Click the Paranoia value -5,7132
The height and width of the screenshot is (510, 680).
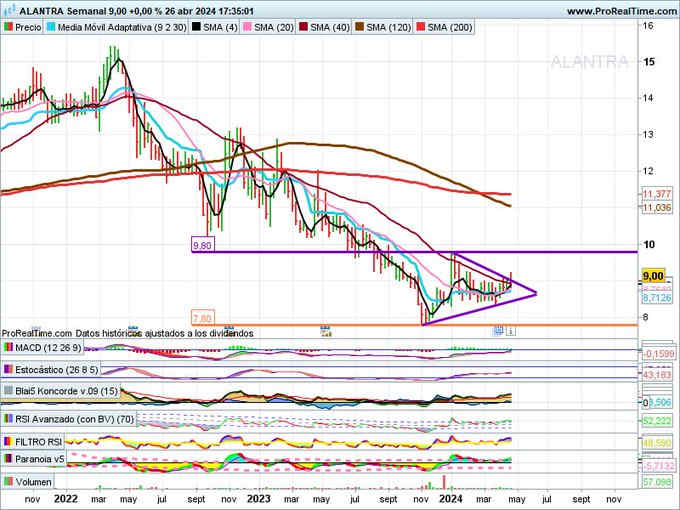click(x=658, y=466)
